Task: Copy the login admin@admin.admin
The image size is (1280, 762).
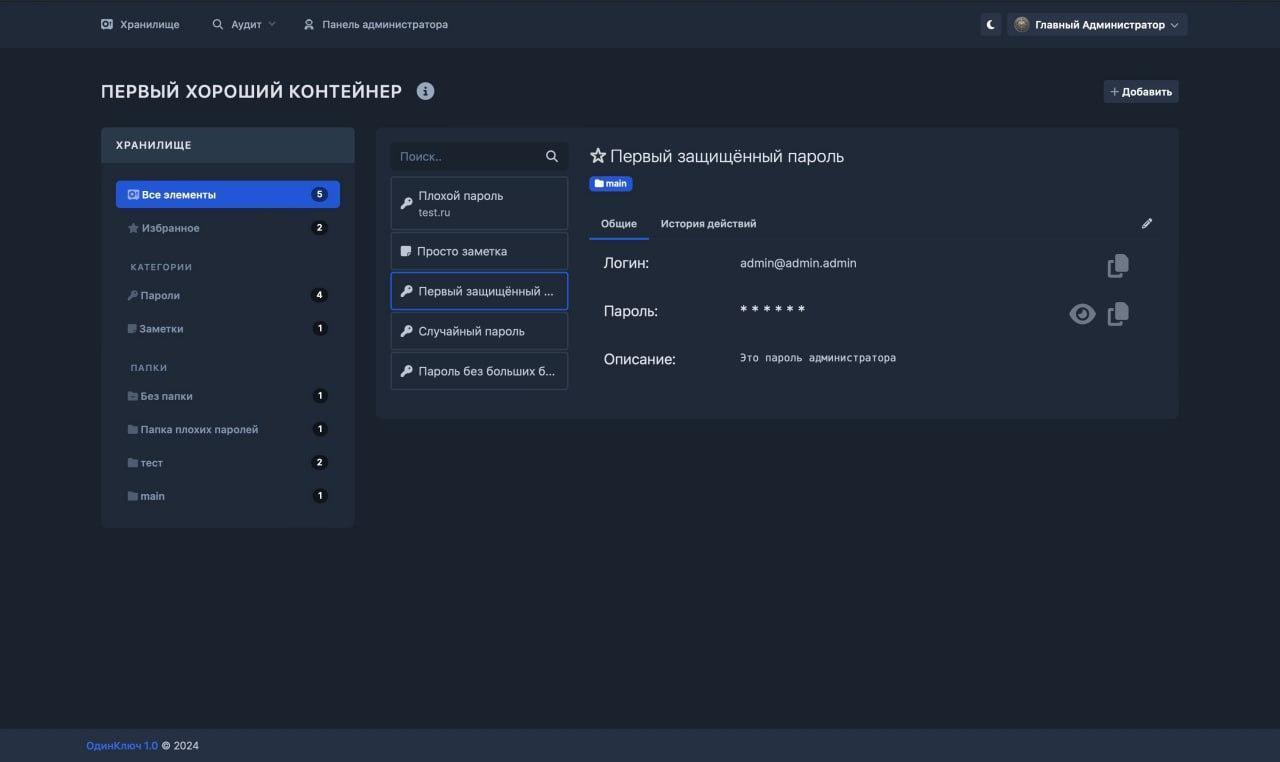Action: [x=1118, y=265]
